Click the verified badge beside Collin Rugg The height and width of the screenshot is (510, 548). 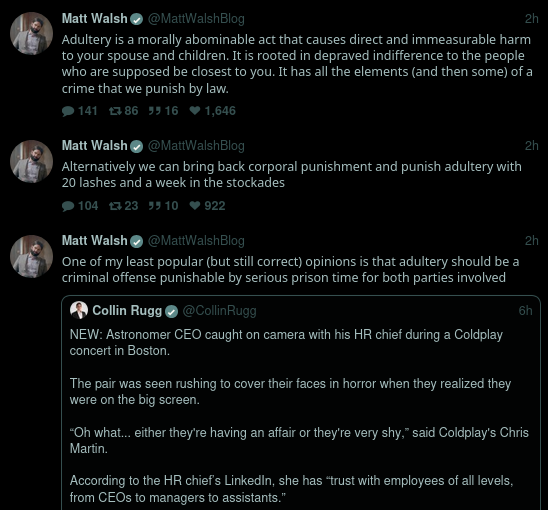point(171,311)
